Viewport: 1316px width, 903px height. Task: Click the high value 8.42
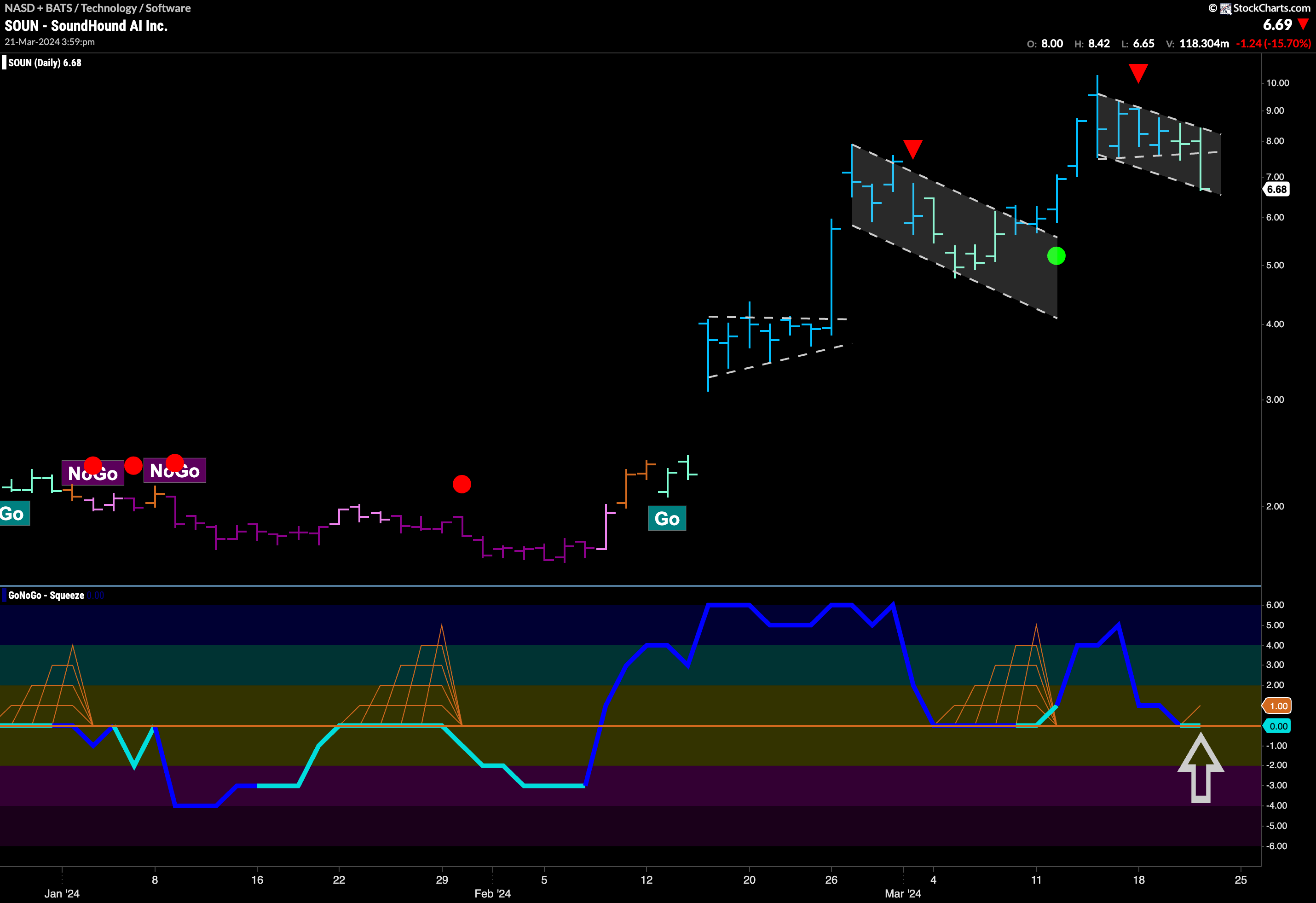tap(1099, 44)
